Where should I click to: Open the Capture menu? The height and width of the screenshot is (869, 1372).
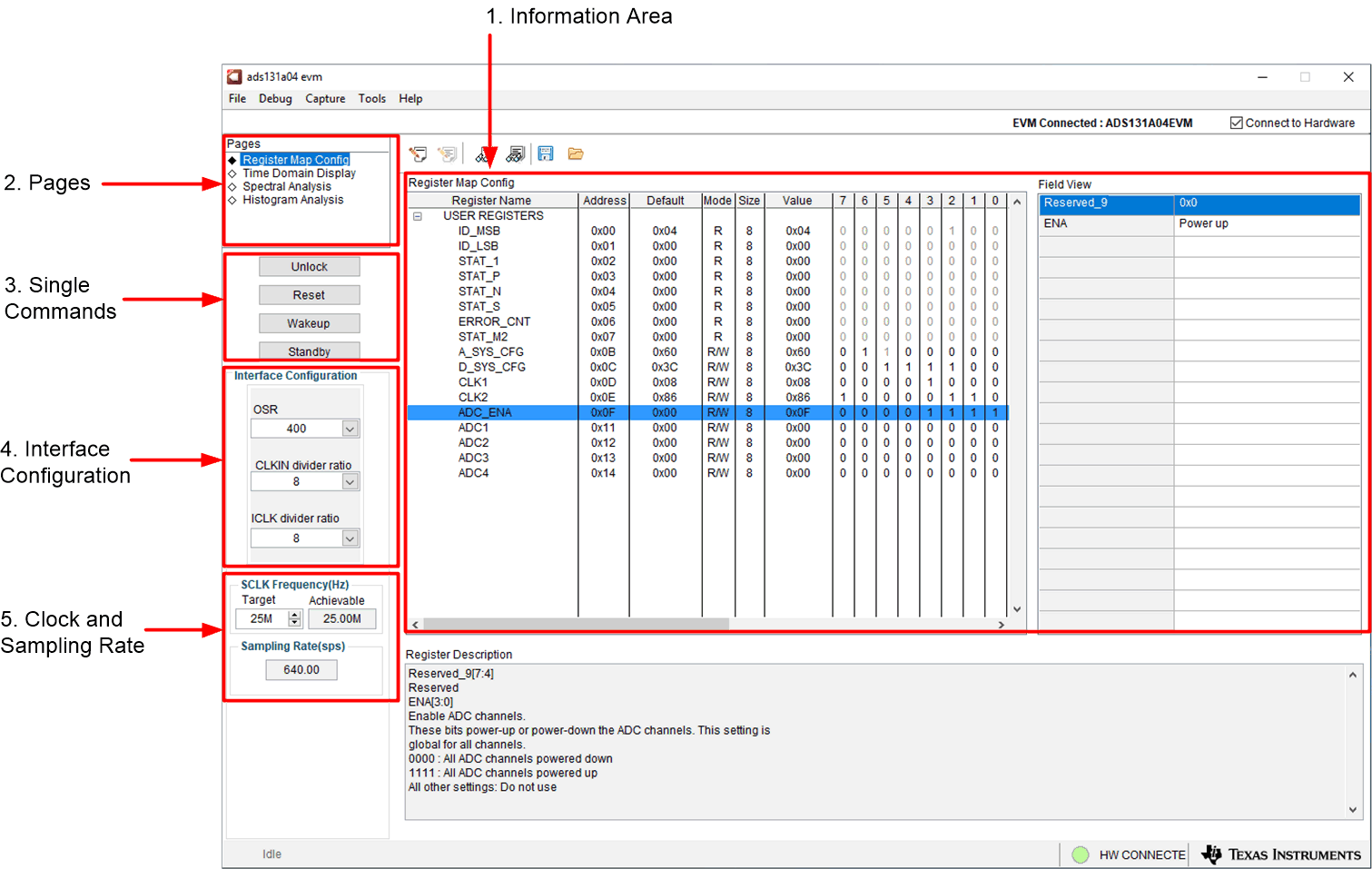click(x=325, y=99)
